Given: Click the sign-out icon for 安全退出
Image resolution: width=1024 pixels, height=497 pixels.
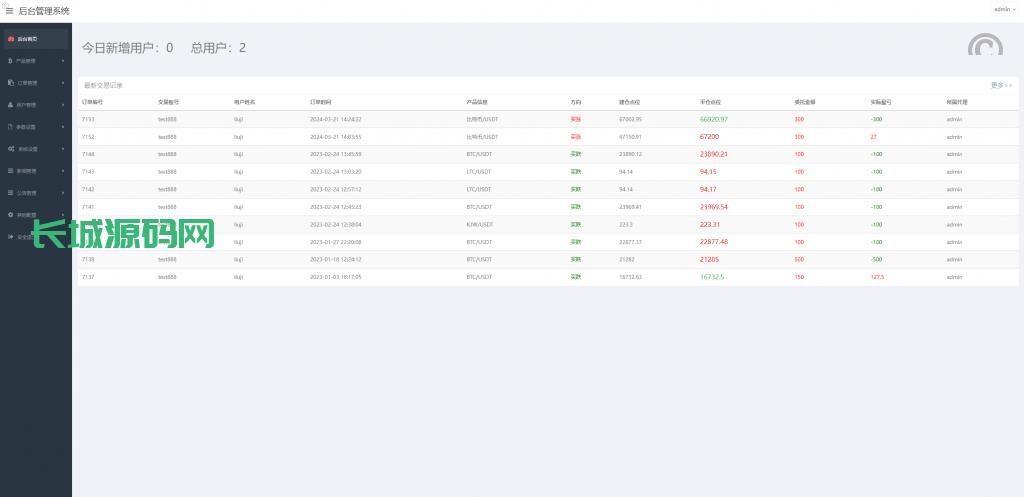Looking at the screenshot, I should 10,237.
